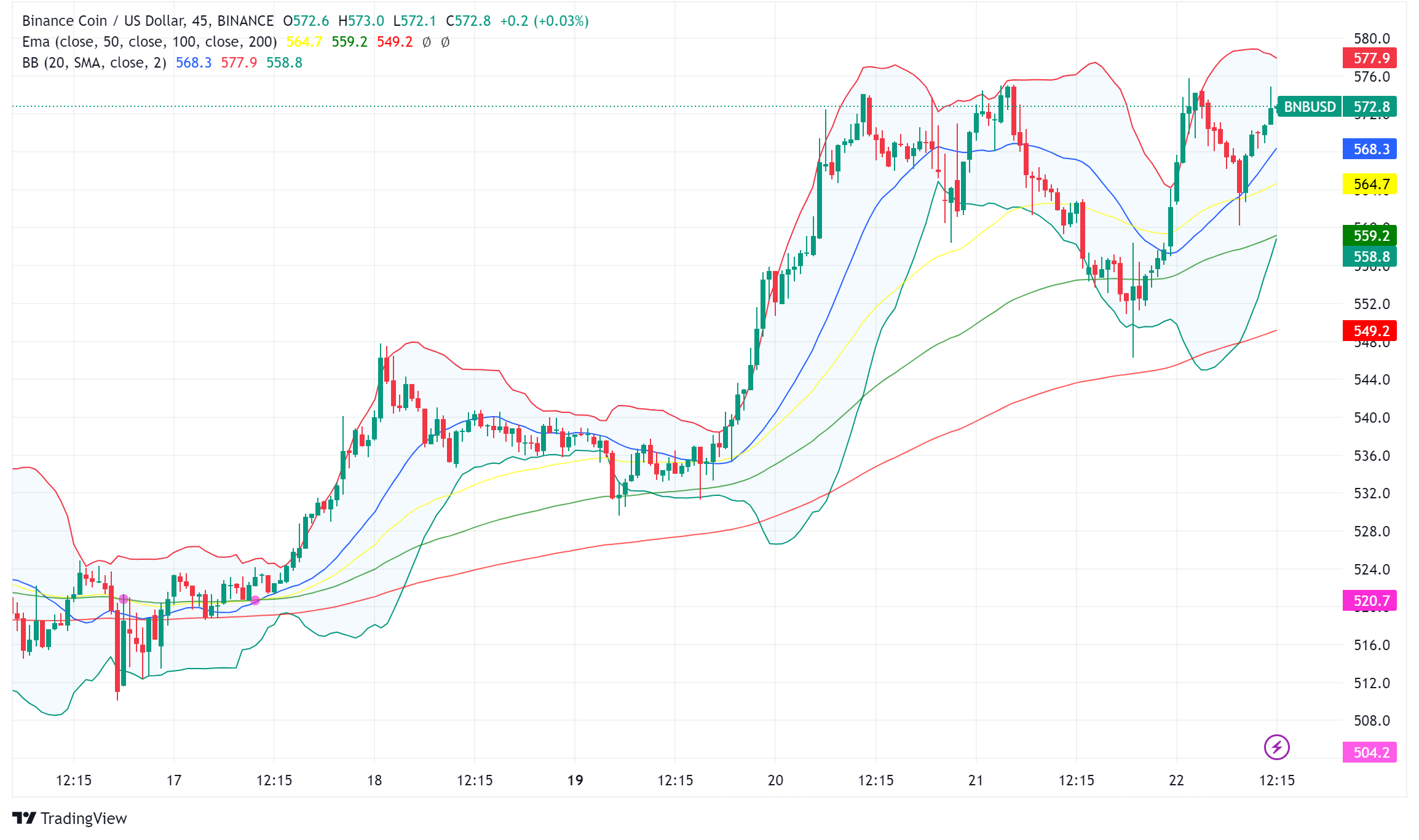Viewport: 1419px width, 840px height.
Task: Click date label 20 on time axis
Action: click(x=775, y=780)
